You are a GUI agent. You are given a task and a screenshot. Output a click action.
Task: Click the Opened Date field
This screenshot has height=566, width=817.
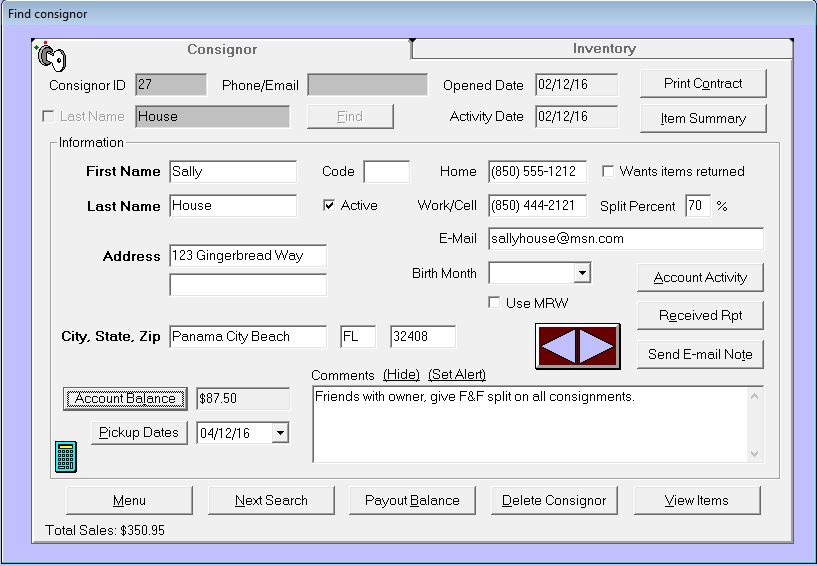click(x=576, y=84)
